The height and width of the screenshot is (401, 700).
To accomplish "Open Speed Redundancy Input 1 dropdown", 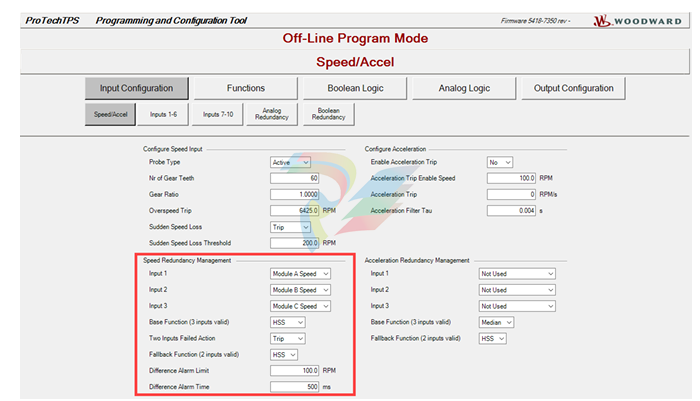I will point(300,273).
